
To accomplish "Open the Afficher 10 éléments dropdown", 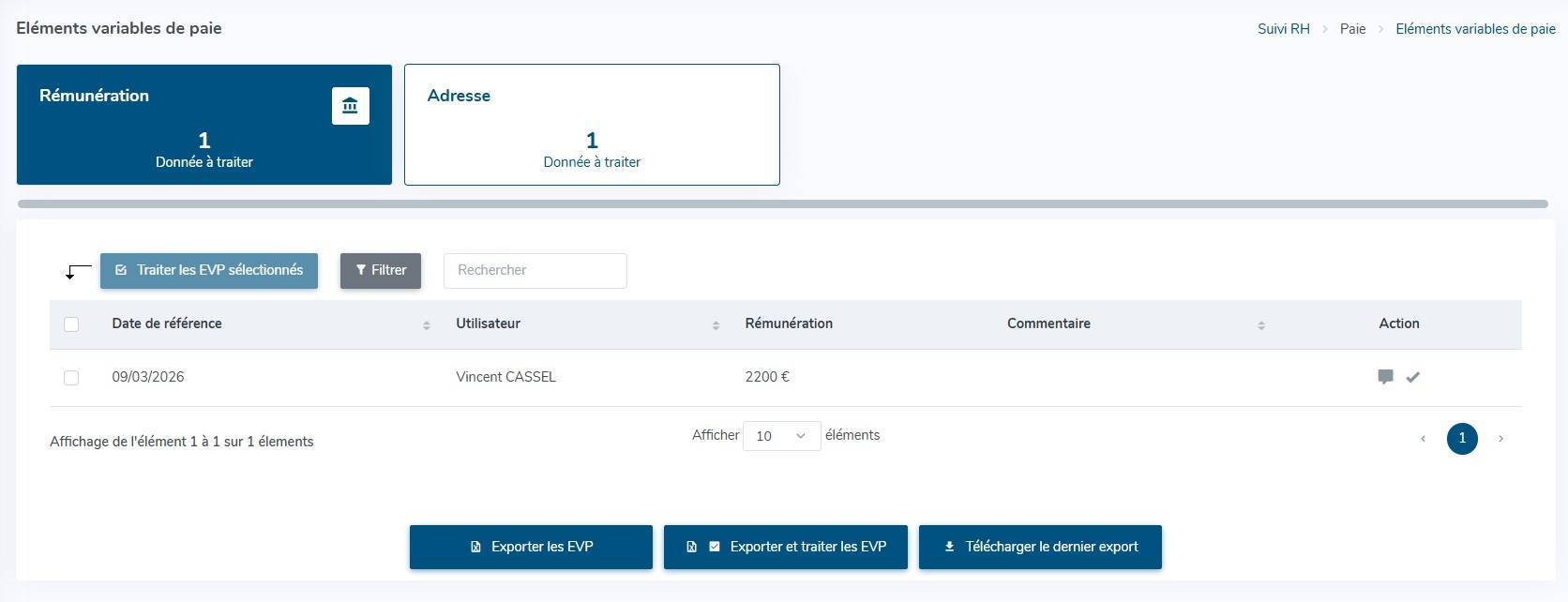I will click(x=781, y=436).
